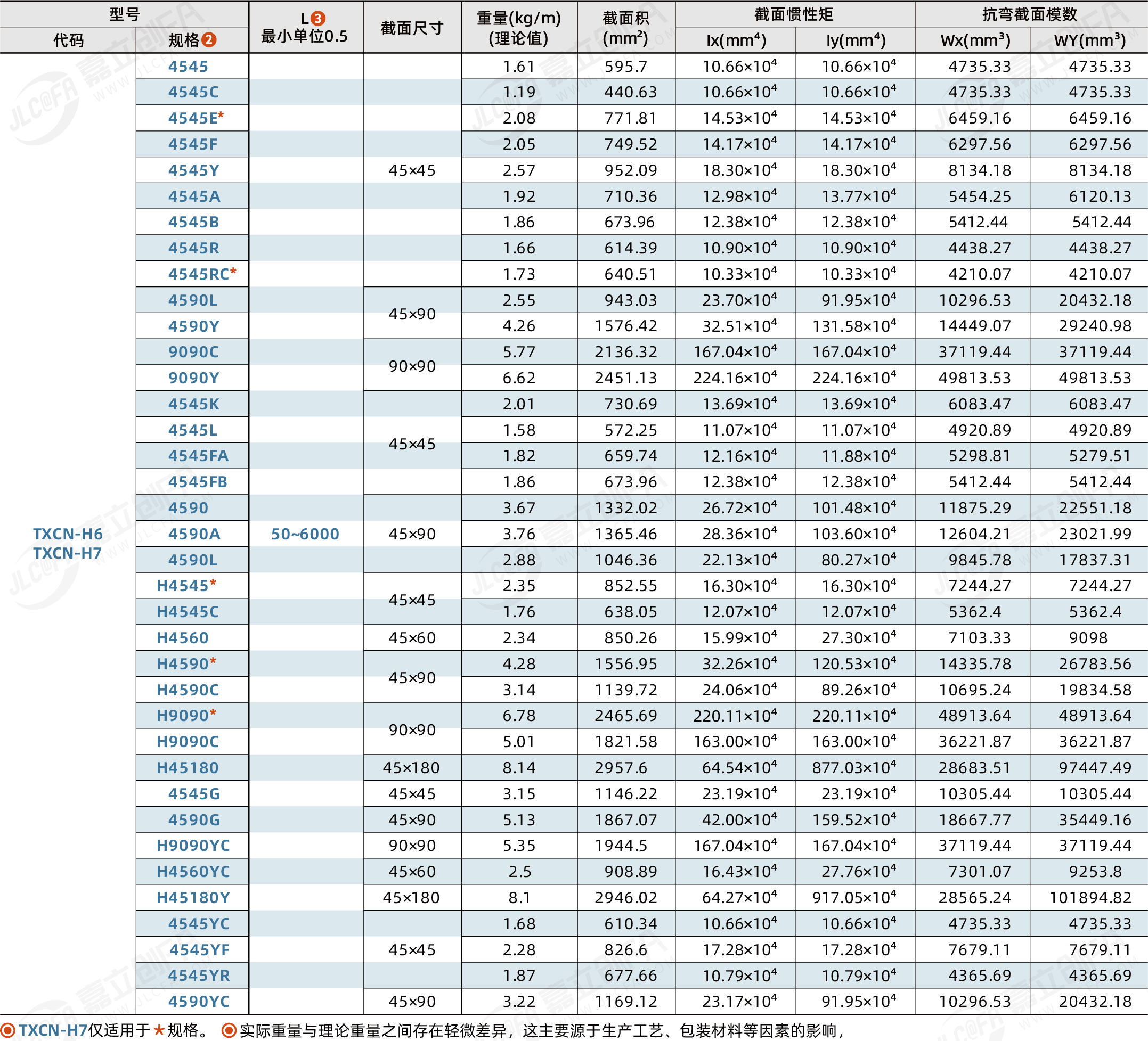The height and width of the screenshot is (1041, 1148).
Task: Click the orange star beside H9090
Action: pyautogui.click(x=213, y=712)
